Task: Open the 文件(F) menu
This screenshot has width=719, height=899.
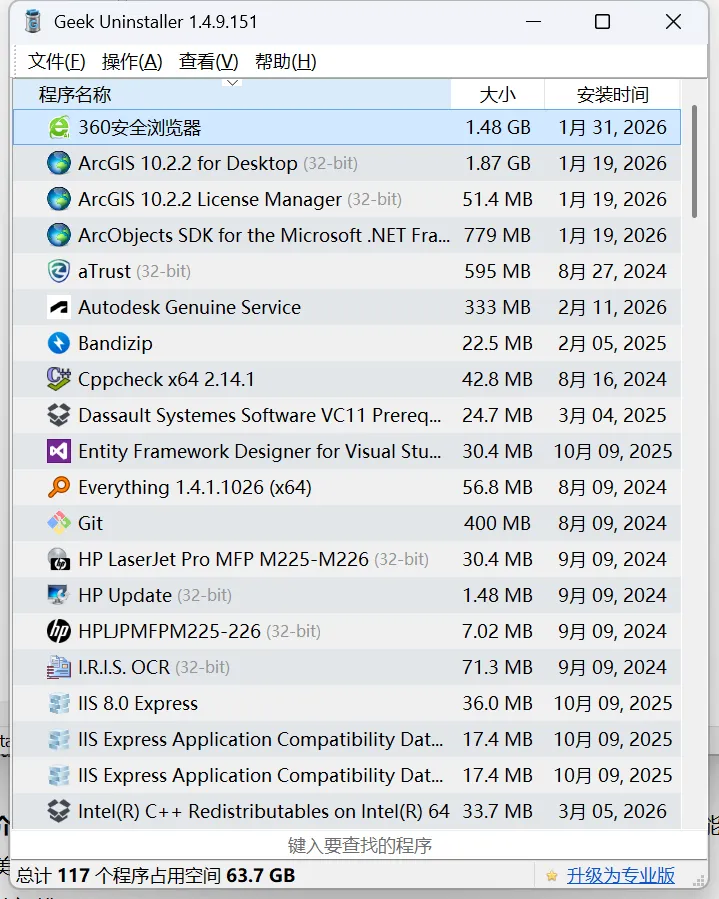Action: click(x=57, y=61)
